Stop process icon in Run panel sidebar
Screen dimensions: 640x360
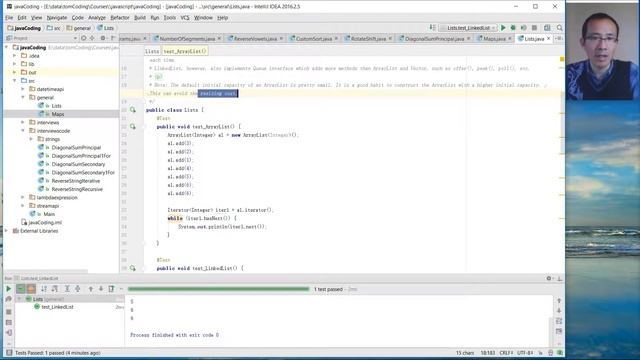pos(8,312)
